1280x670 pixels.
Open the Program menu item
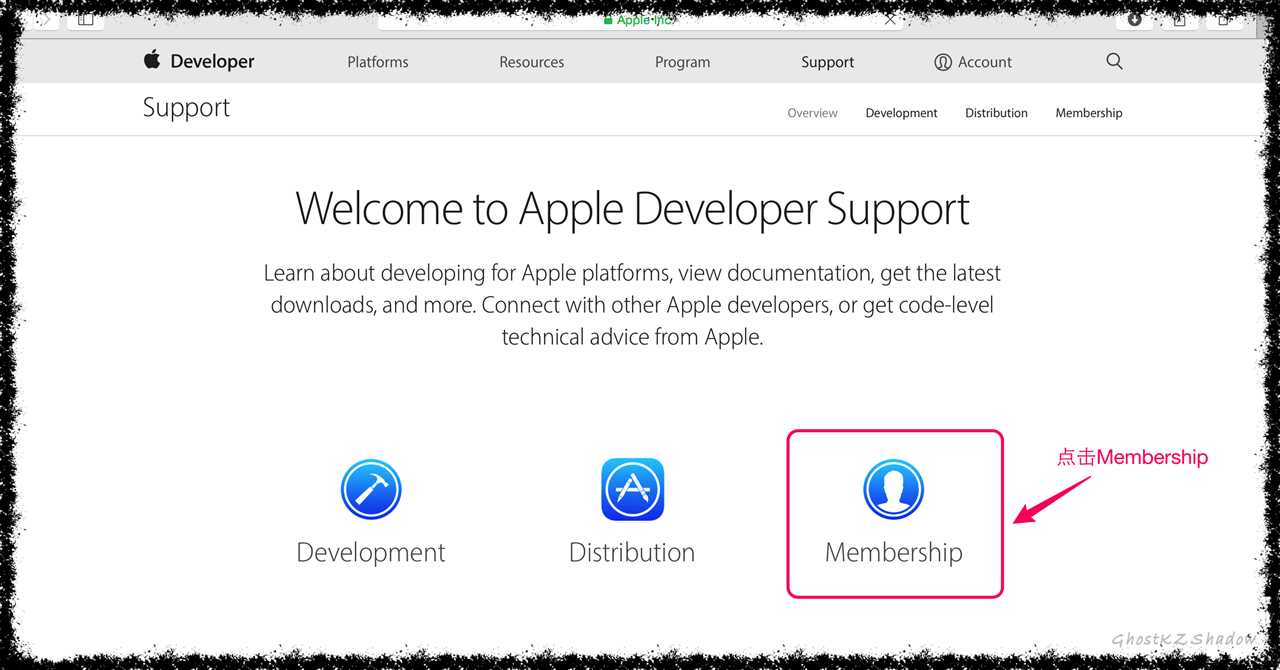(683, 62)
